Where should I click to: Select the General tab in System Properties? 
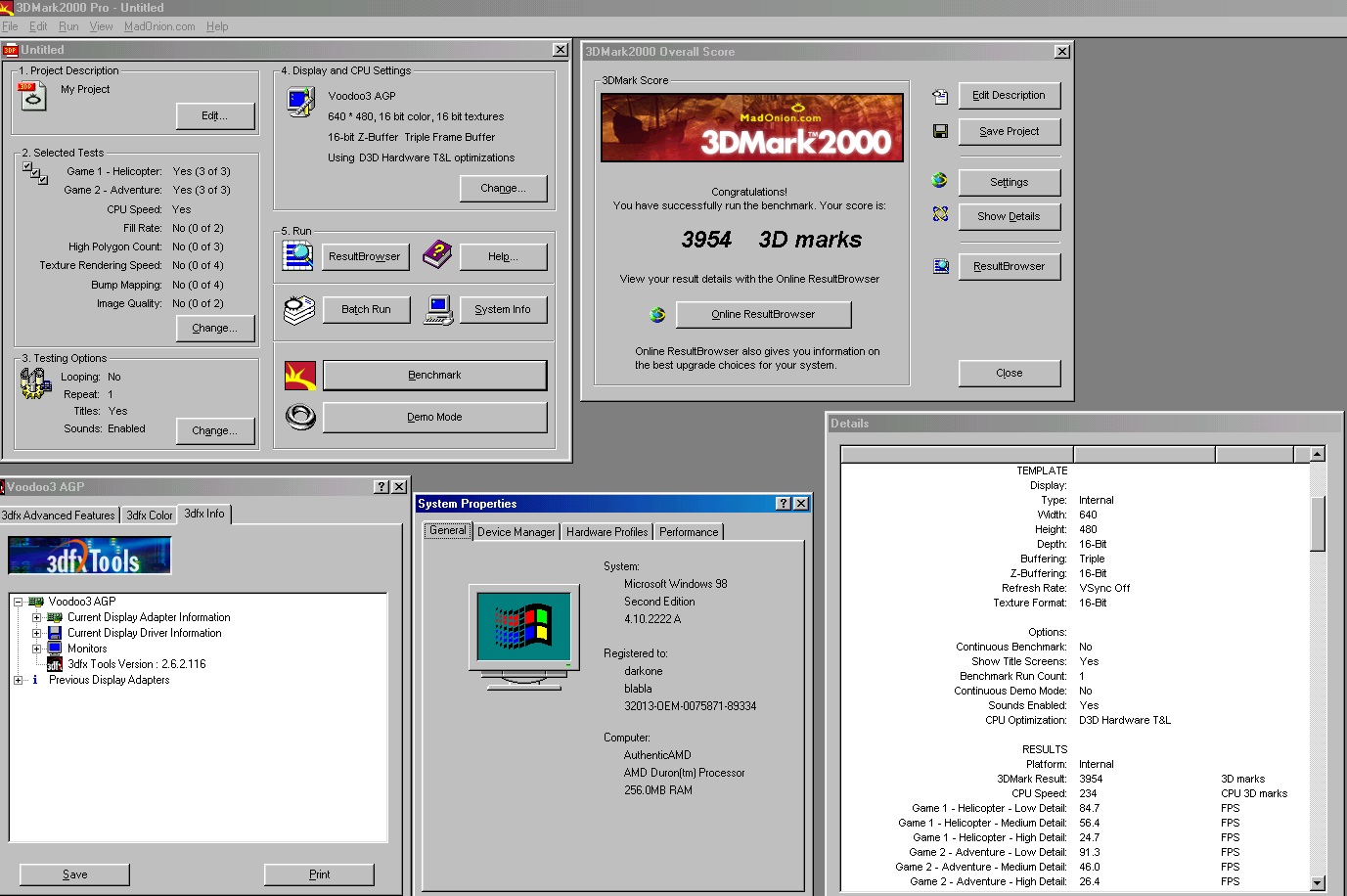(448, 530)
